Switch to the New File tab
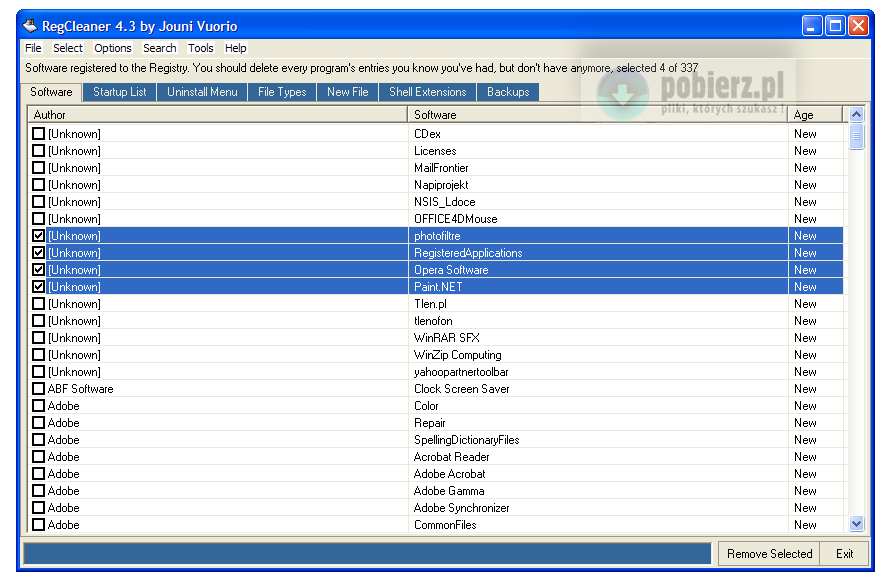Viewport: 882px width, 588px height. point(348,92)
